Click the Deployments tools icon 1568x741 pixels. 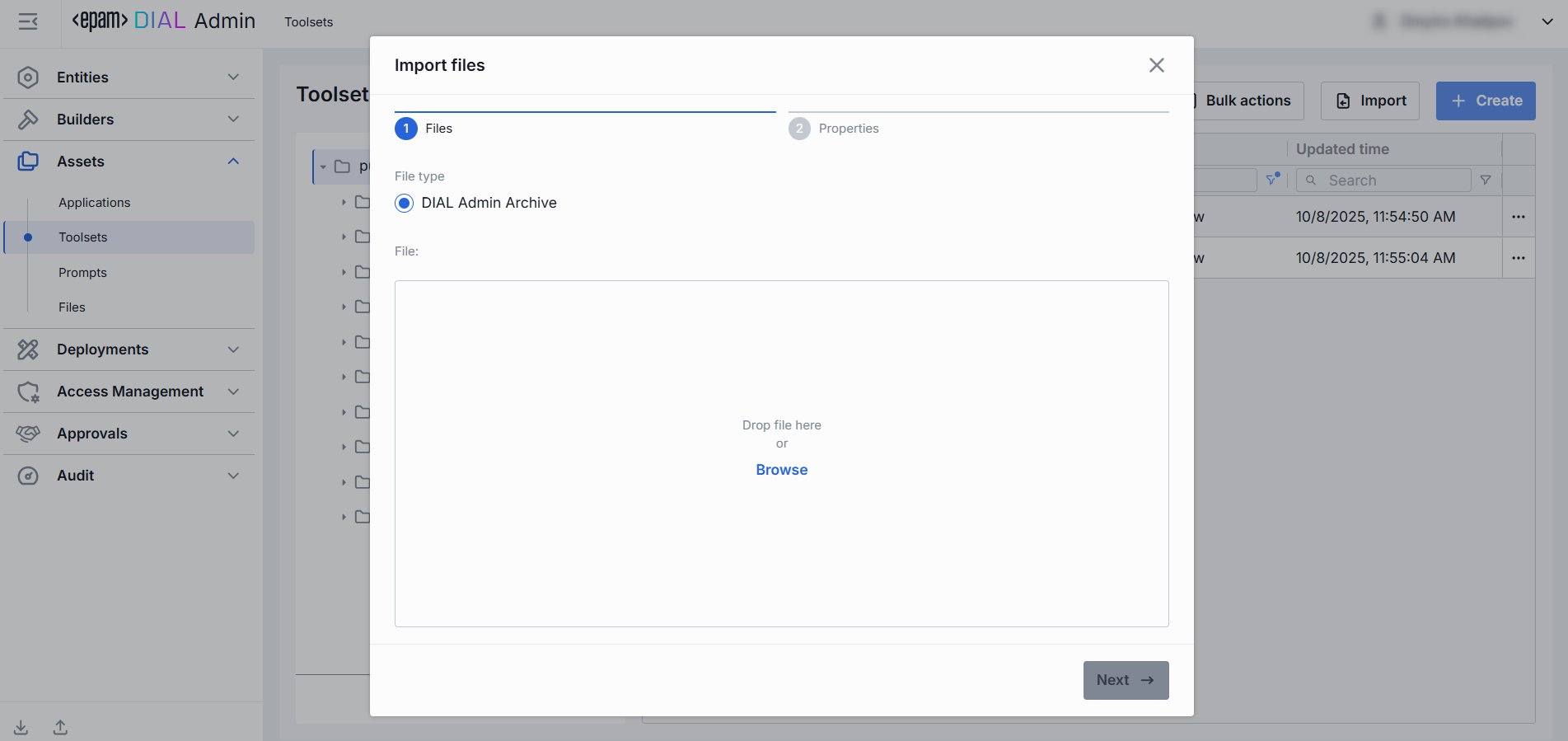click(28, 349)
